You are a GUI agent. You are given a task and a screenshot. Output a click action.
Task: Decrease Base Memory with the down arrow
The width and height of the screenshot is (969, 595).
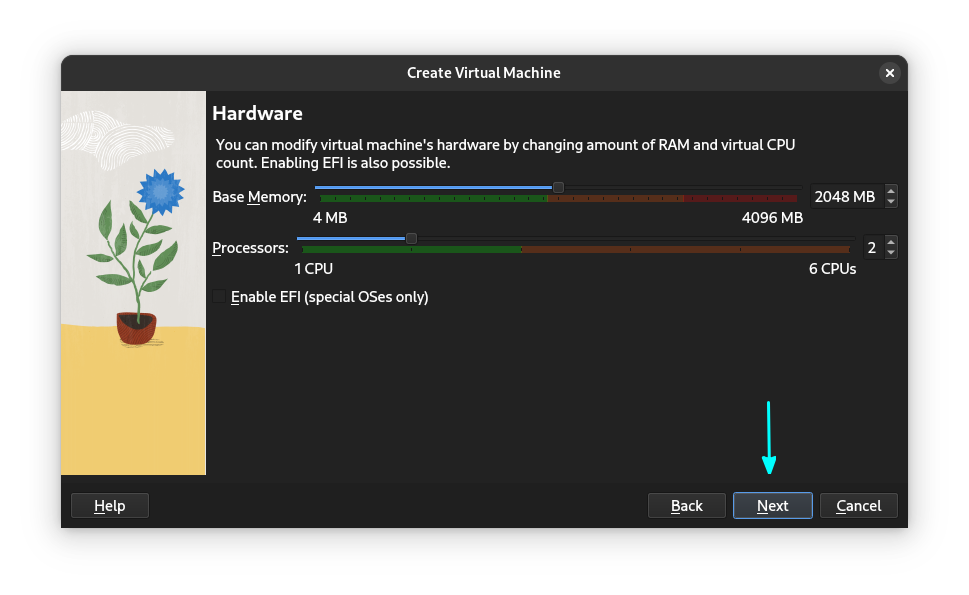891,202
